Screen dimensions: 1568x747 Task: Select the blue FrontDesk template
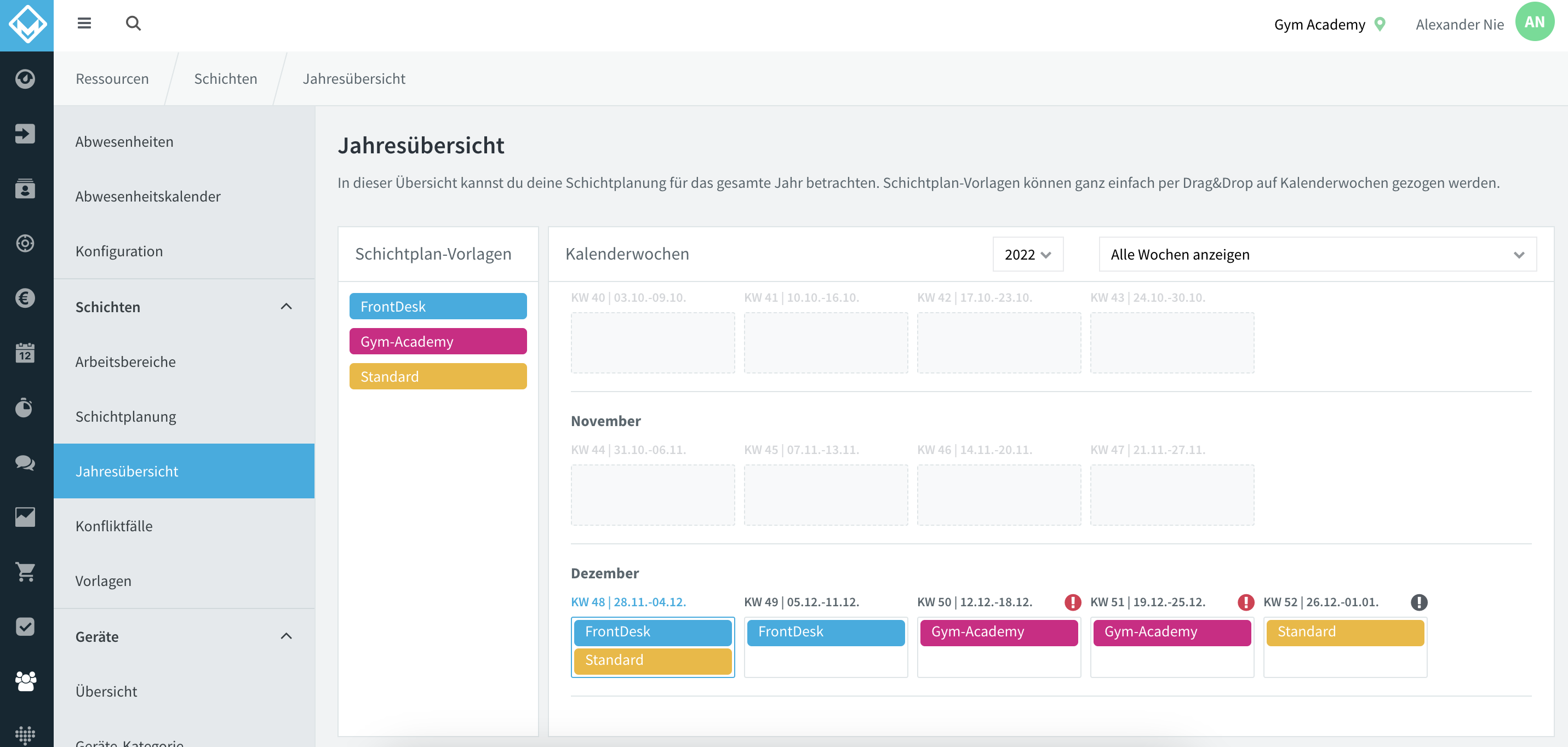[438, 306]
